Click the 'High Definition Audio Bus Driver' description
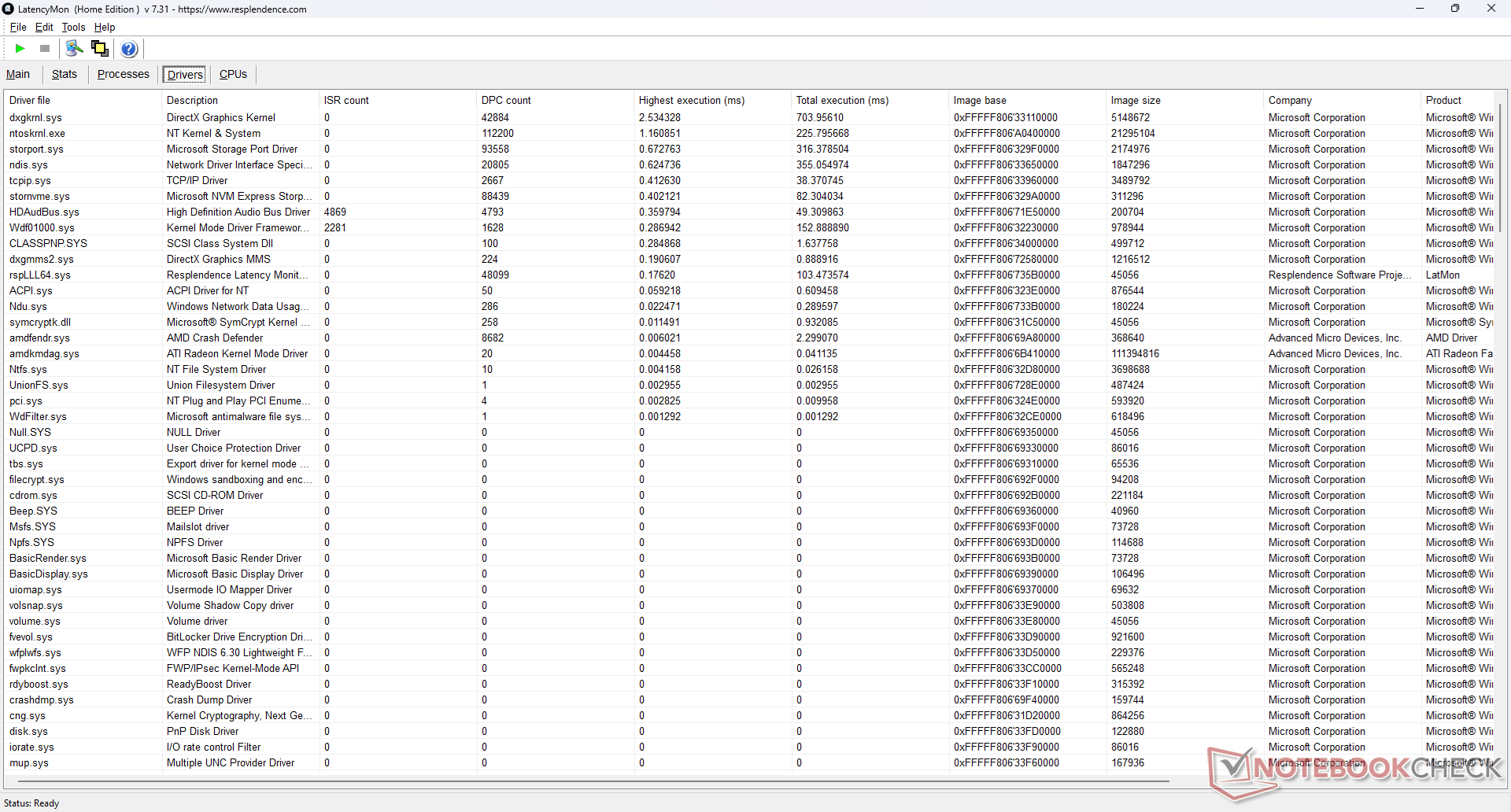The height and width of the screenshot is (812, 1511). point(238,212)
